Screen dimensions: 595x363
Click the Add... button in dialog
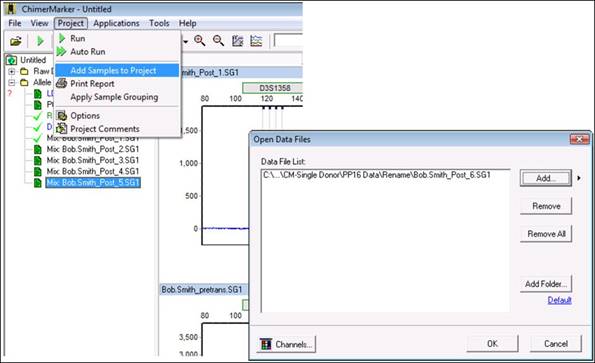pos(546,178)
